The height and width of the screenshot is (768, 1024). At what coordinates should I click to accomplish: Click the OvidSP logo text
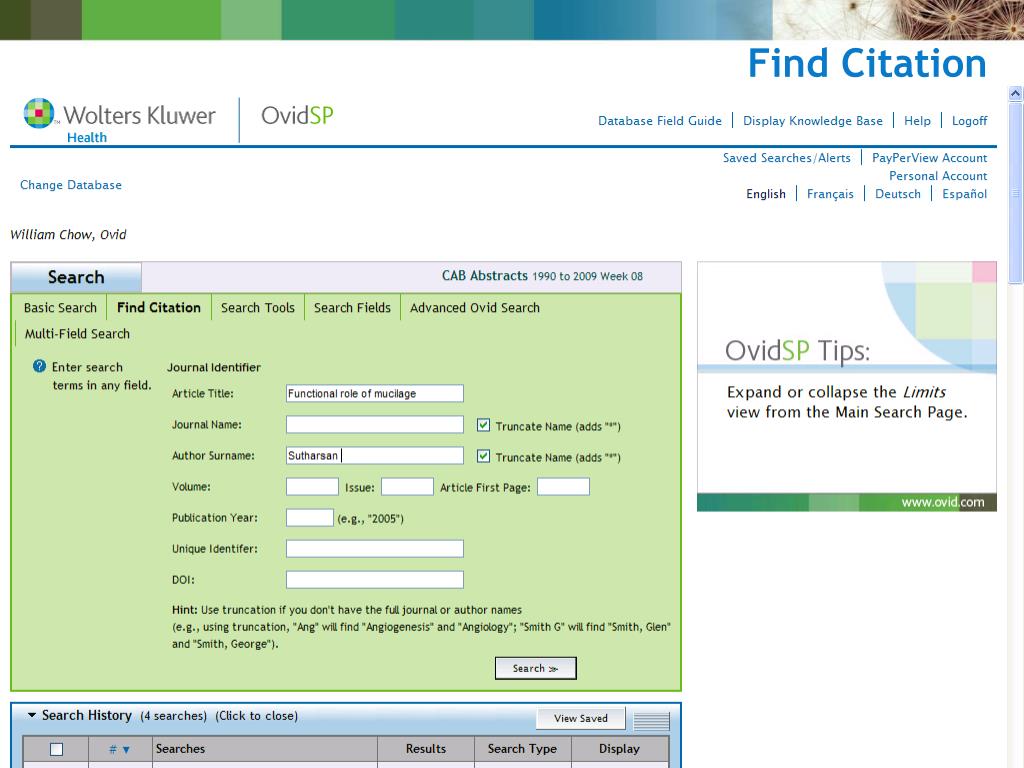pyautogui.click(x=297, y=116)
